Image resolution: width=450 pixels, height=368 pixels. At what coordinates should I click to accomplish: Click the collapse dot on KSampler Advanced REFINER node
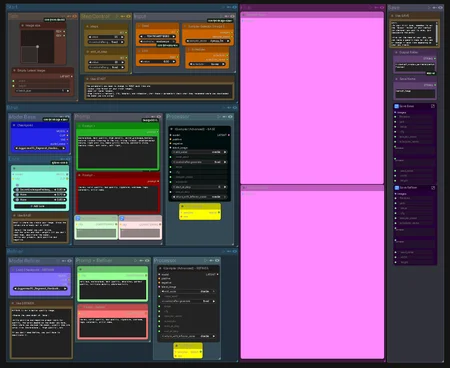160,268
